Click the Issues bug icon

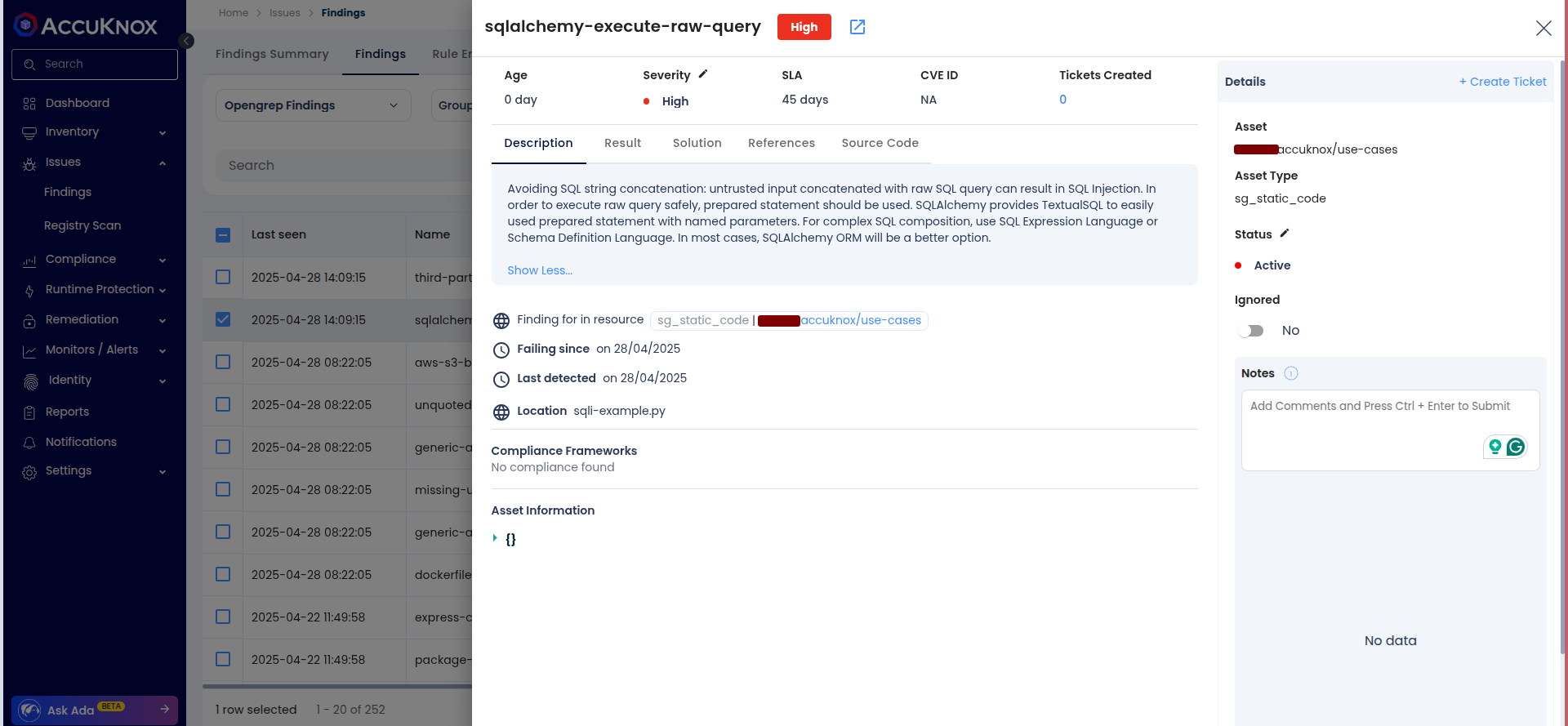pyautogui.click(x=29, y=163)
